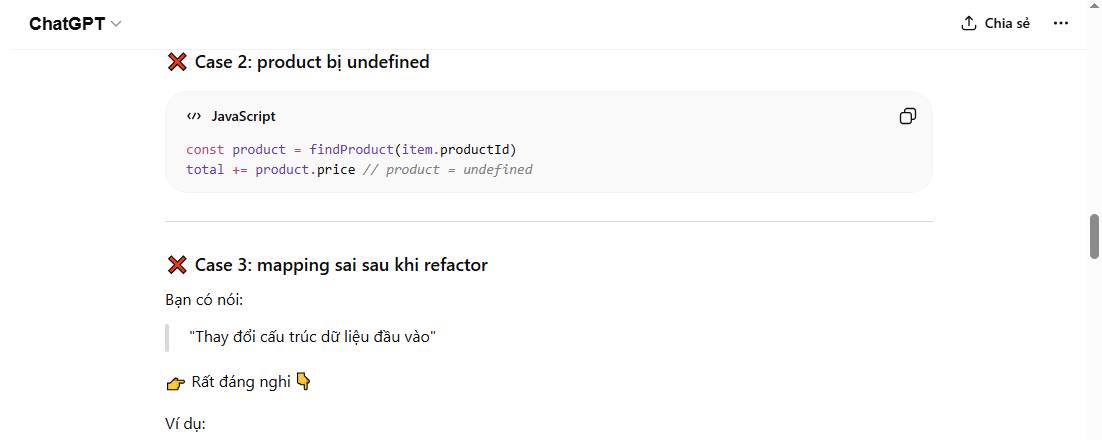Click the "Bạn có nói:" text

(204, 300)
